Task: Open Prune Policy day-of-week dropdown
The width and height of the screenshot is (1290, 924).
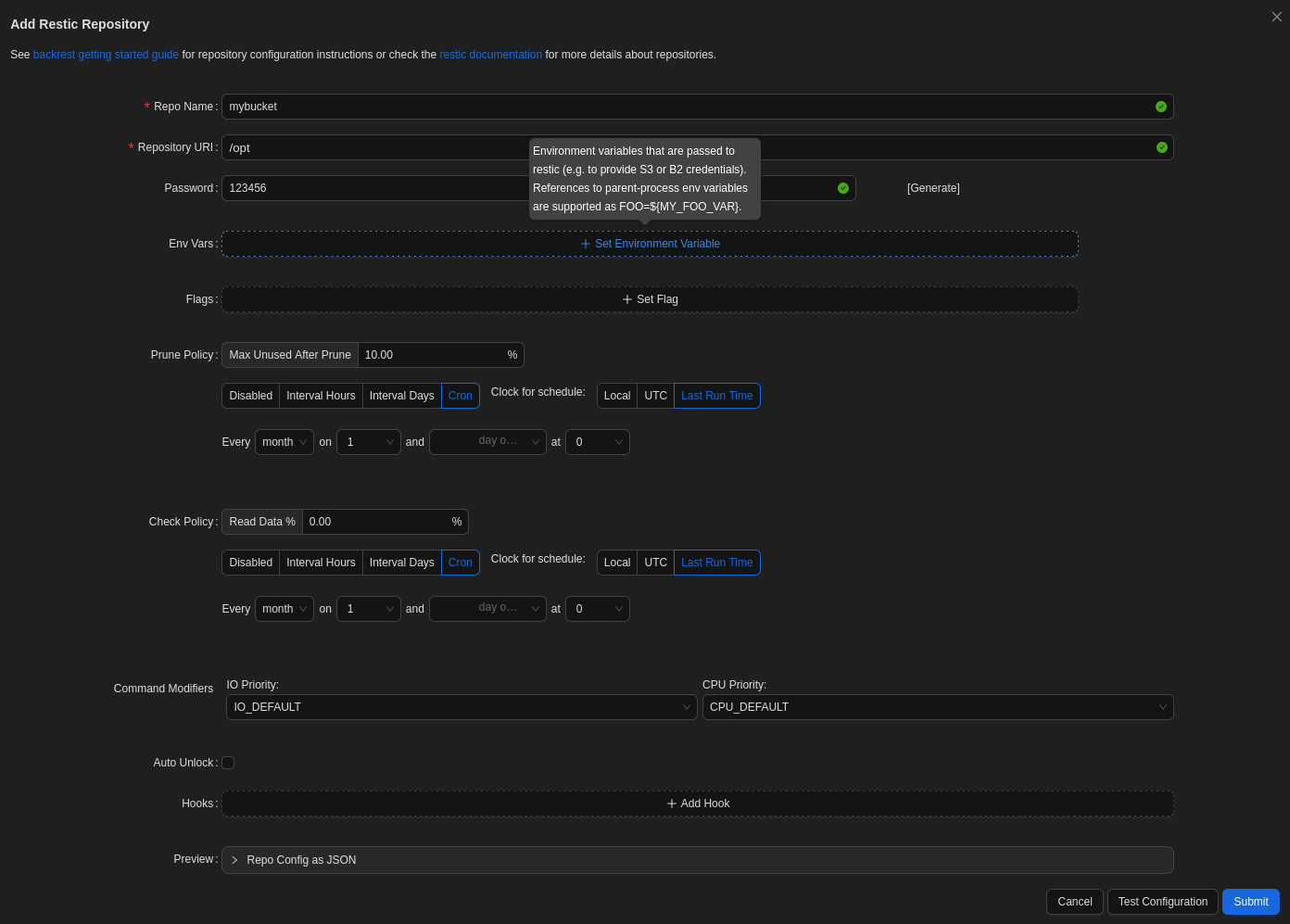Action: tap(487, 442)
